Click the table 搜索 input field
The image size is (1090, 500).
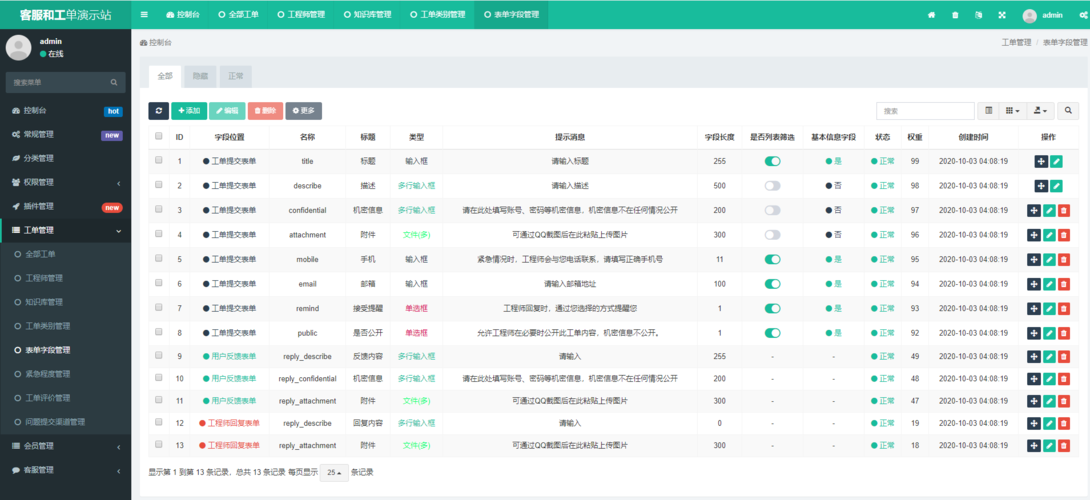click(925, 111)
